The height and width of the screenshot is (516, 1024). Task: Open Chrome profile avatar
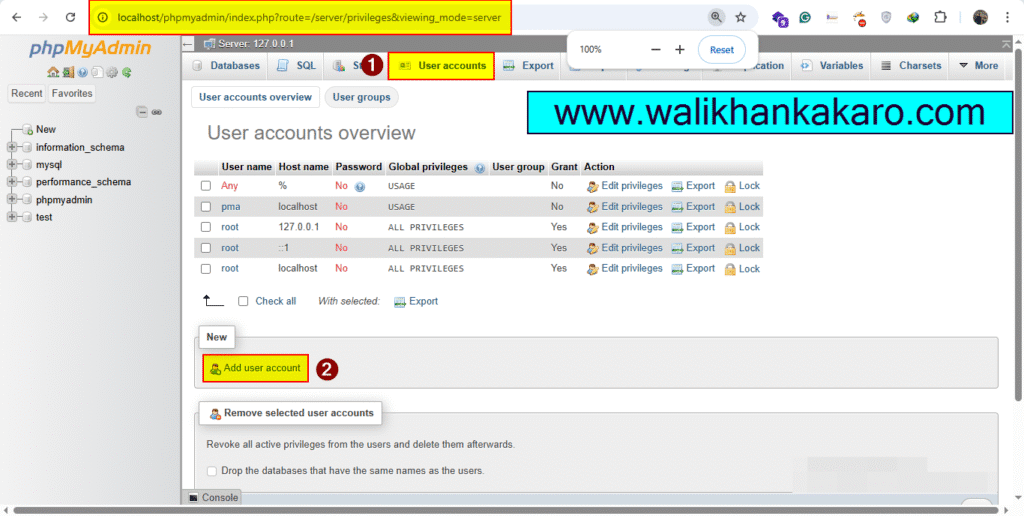point(980,18)
